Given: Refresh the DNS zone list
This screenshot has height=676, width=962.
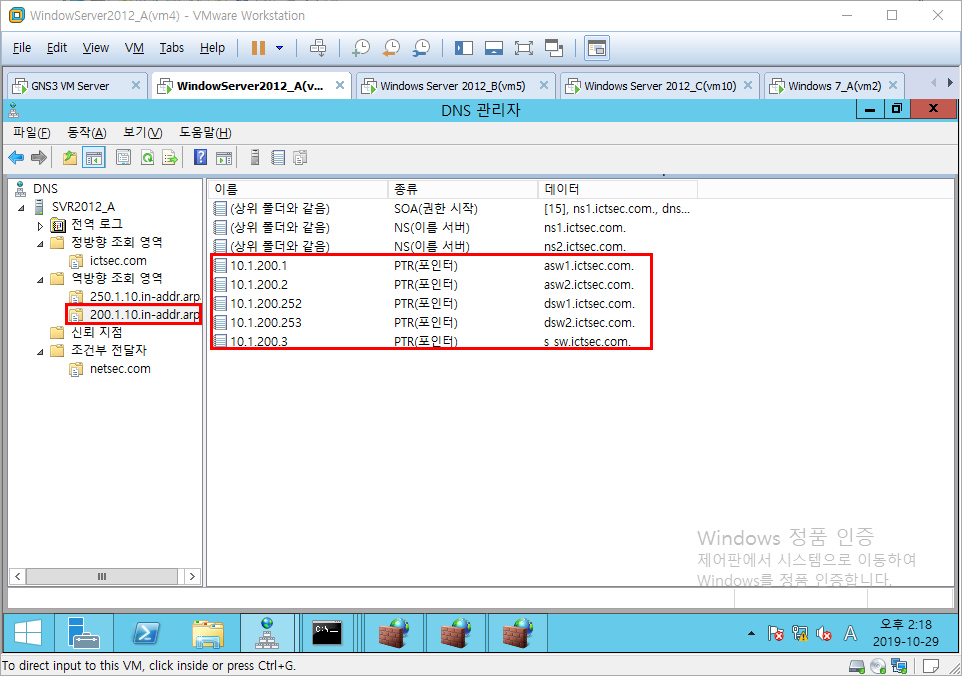Looking at the screenshot, I should point(147,158).
